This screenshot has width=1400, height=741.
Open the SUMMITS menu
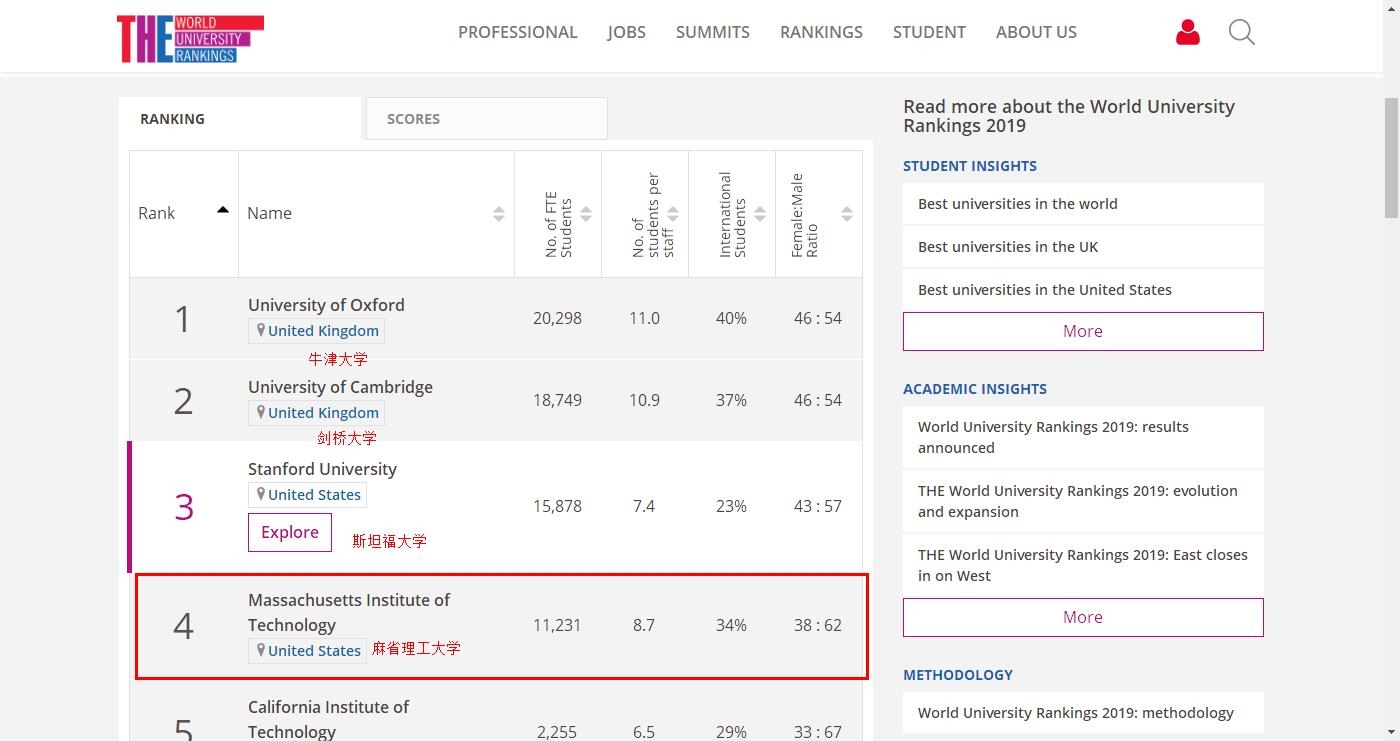click(x=713, y=32)
